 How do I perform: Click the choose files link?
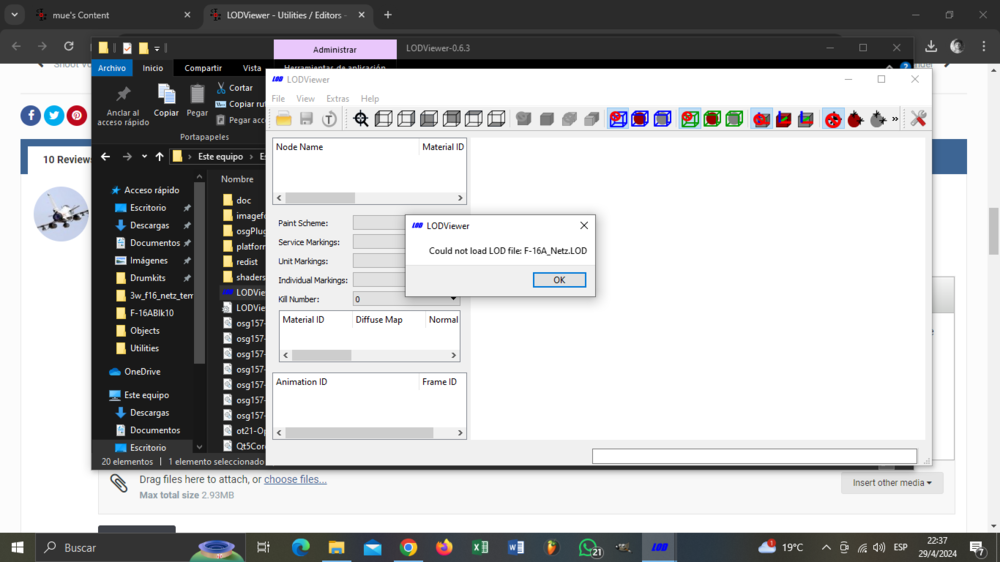(x=295, y=479)
